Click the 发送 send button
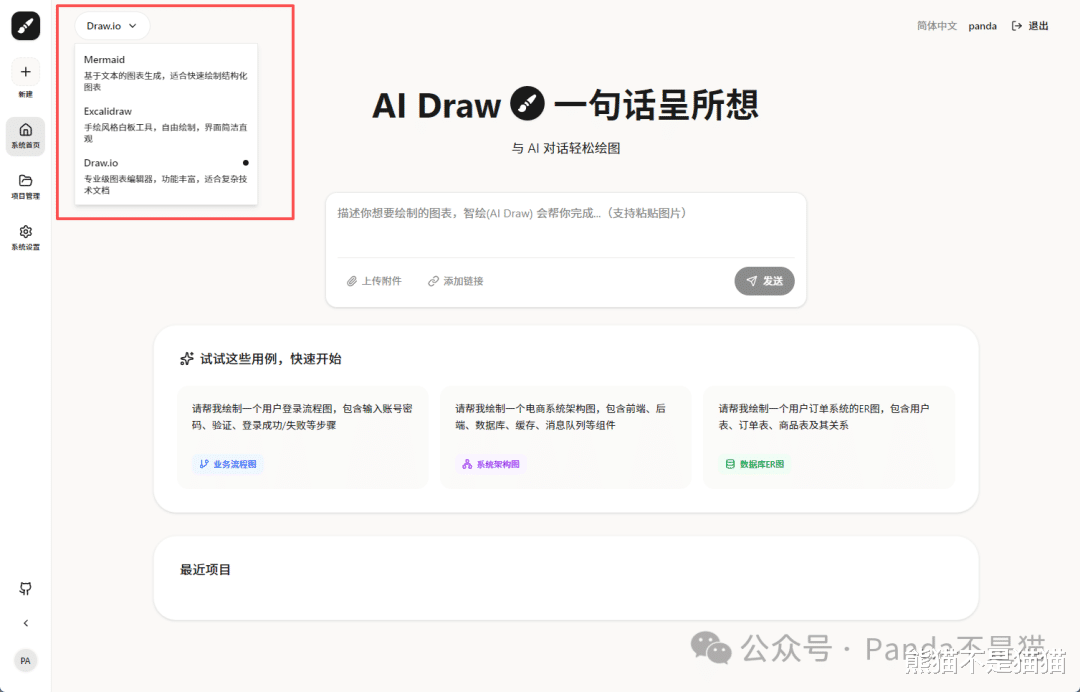This screenshot has height=692, width=1080. tap(764, 281)
